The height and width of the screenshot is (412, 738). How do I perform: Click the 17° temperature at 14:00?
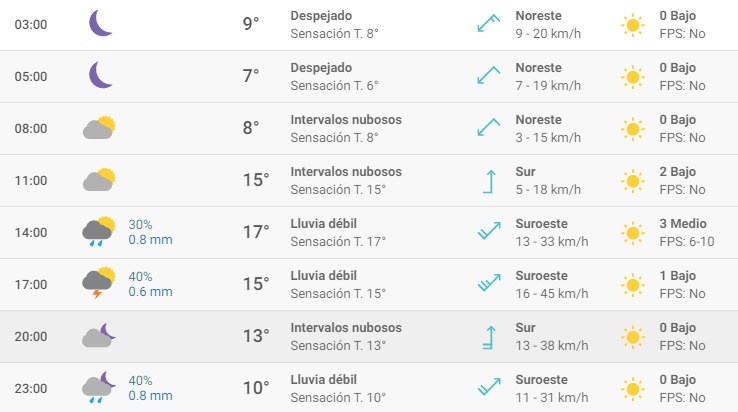pyautogui.click(x=256, y=232)
